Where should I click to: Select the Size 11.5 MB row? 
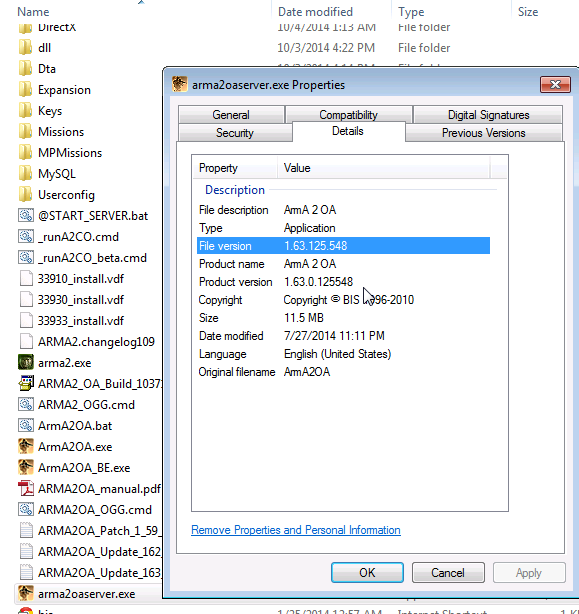[343, 318]
